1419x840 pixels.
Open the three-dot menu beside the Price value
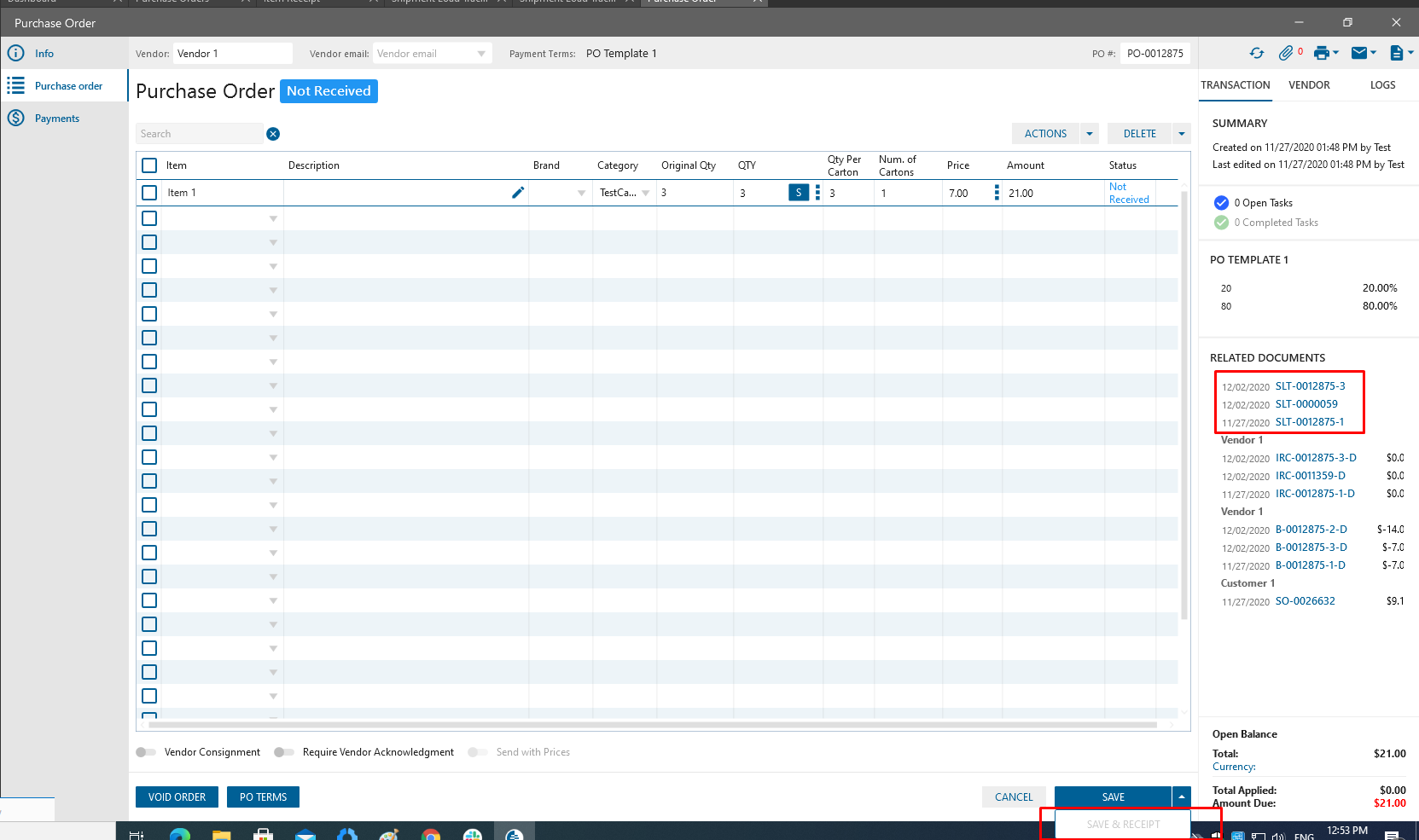(x=997, y=193)
